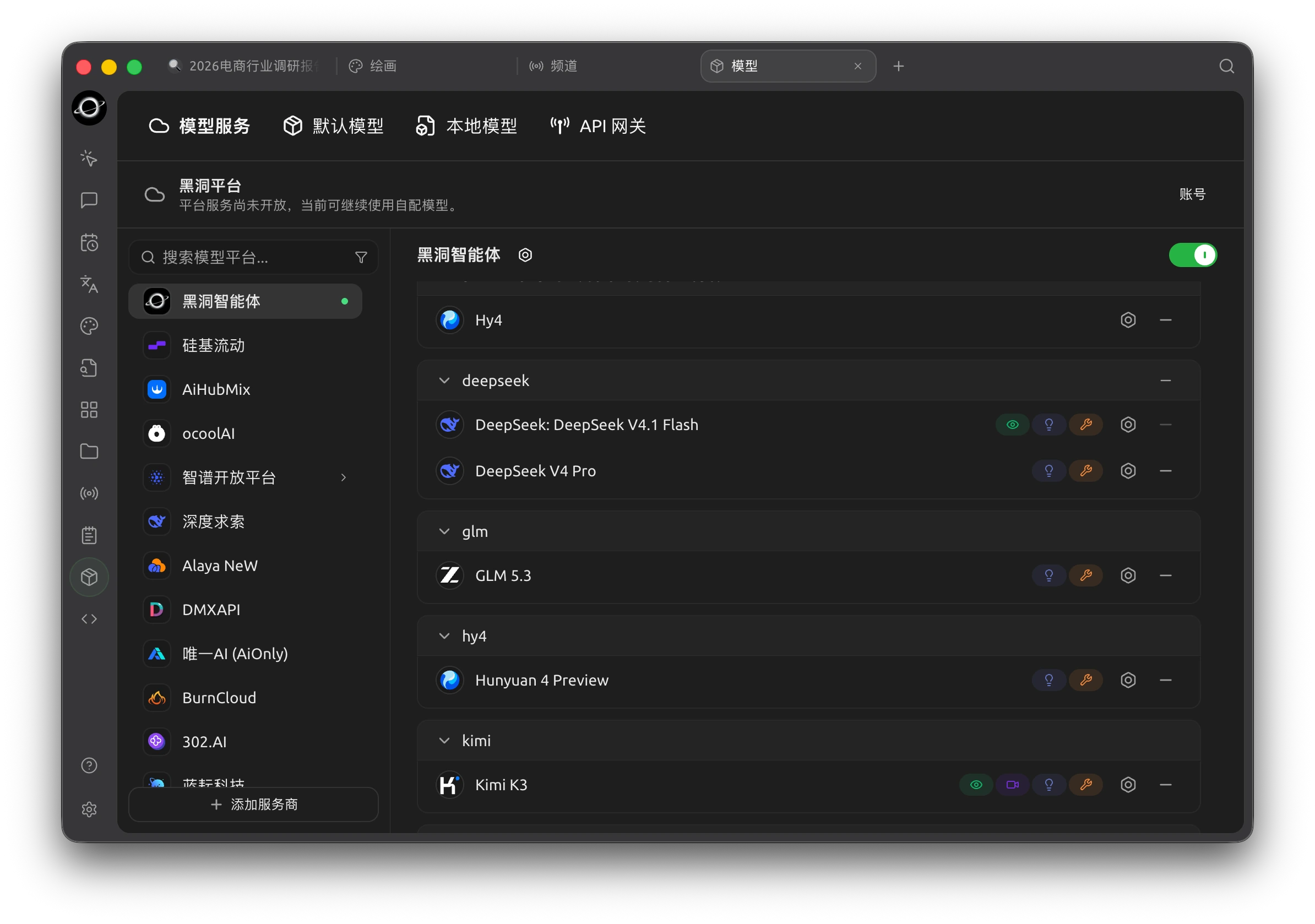Expand 智谱开放平台 submenu chevron

343,477
